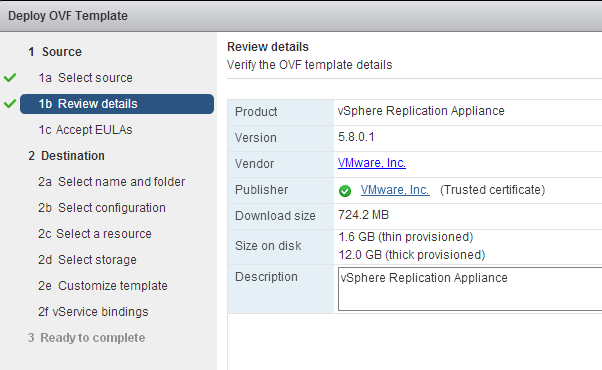
Task: Click the download size value 724.2 MB
Action: [363, 215]
